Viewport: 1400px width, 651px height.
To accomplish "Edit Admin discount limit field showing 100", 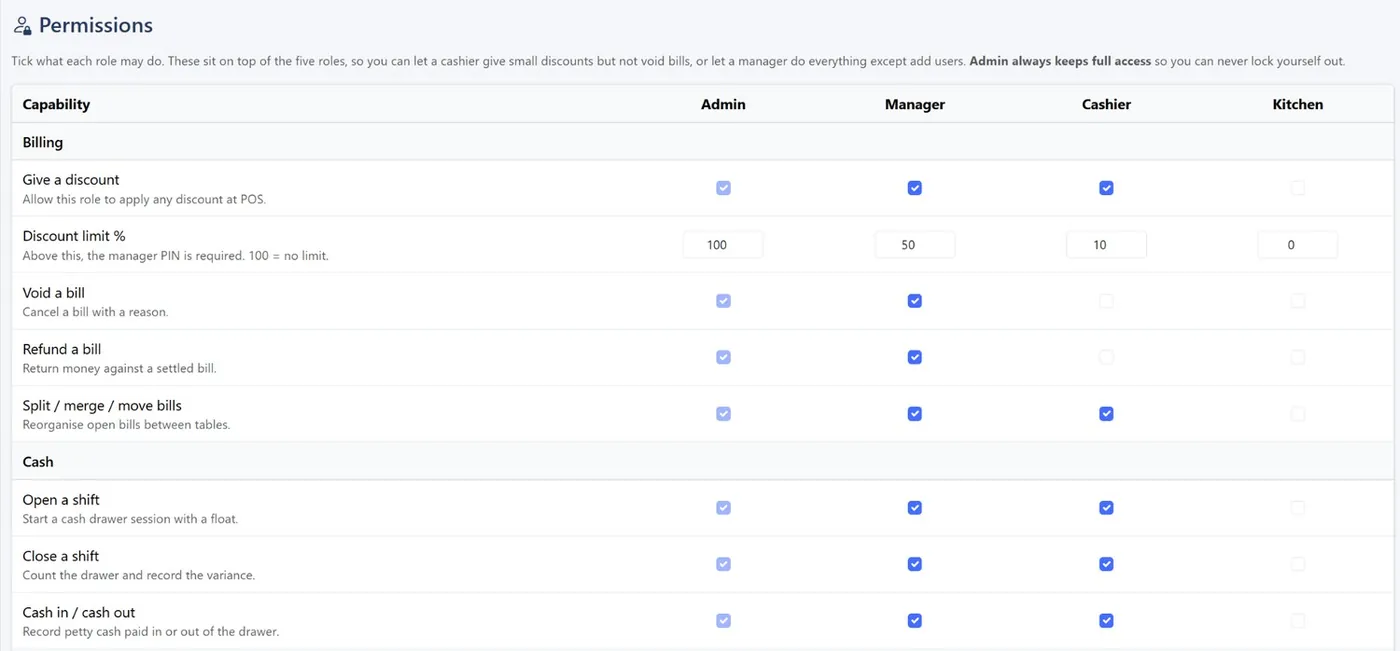I will 723,245.
